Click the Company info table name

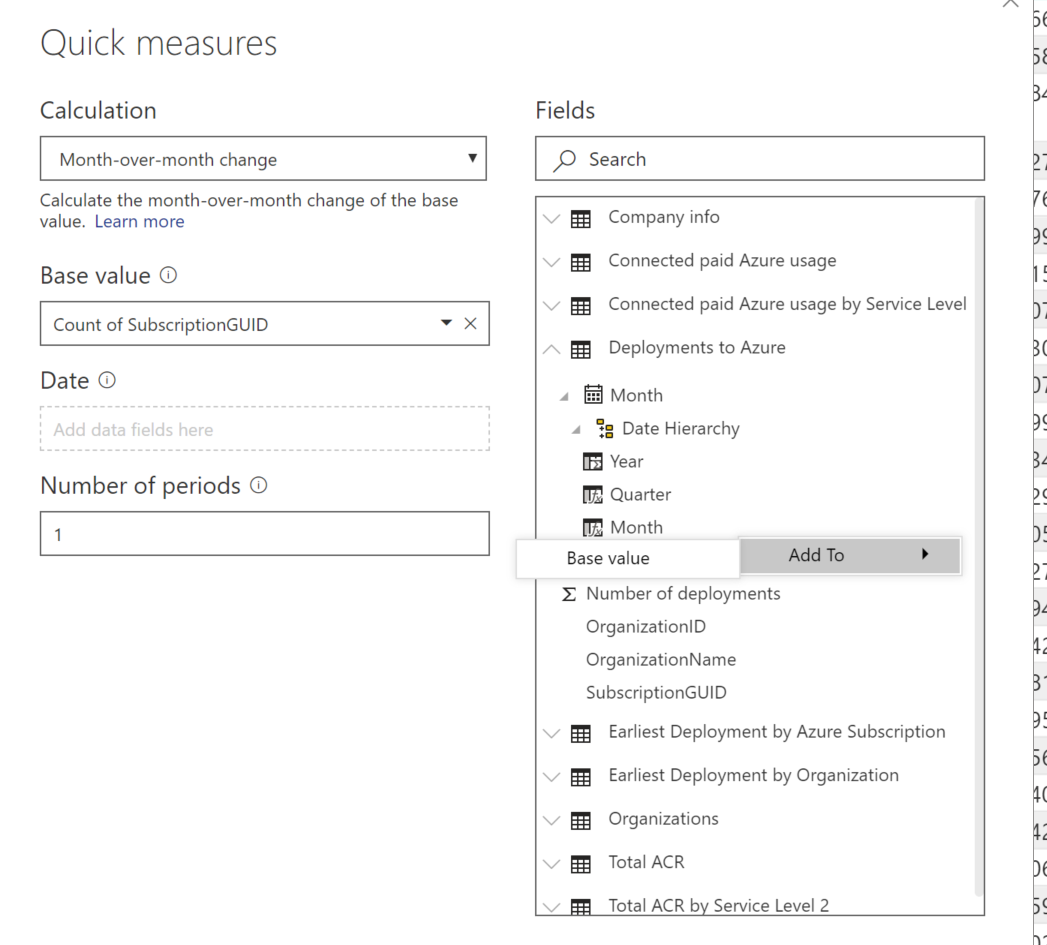click(664, 217)
